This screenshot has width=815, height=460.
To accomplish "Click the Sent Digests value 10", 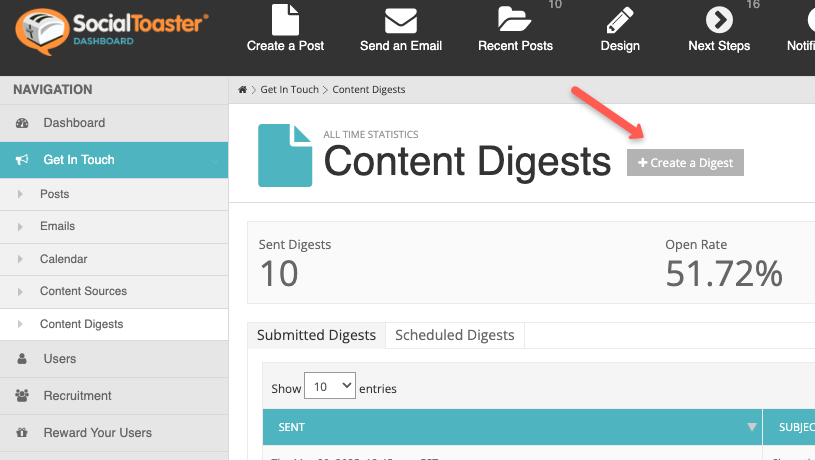I will click(x=279, y=274).
